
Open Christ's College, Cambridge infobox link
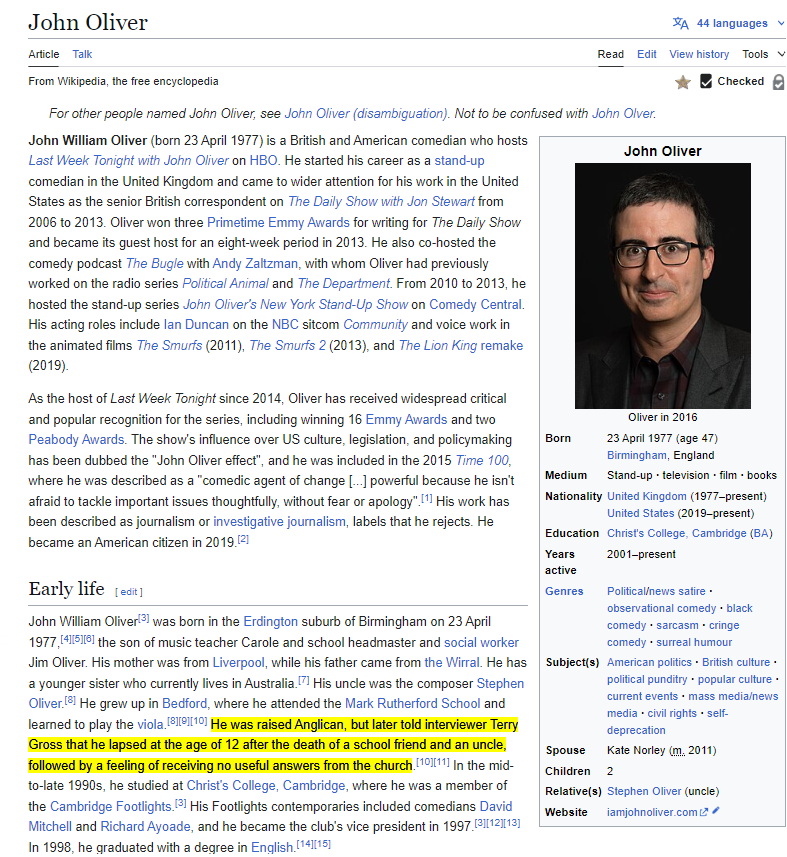(x=678, y=533)
